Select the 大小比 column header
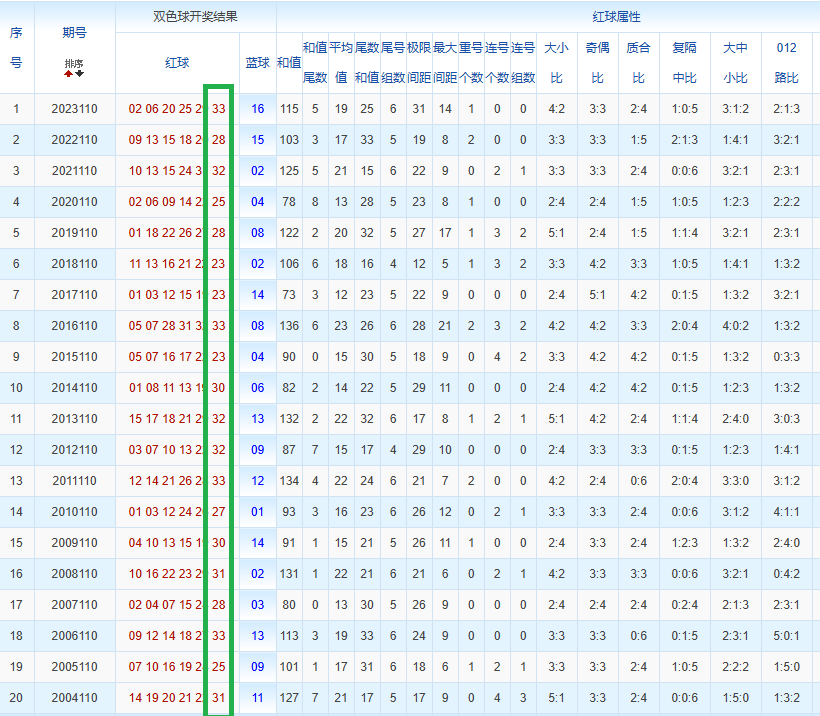Screen dimensions: 820x716 coord(556,63)
